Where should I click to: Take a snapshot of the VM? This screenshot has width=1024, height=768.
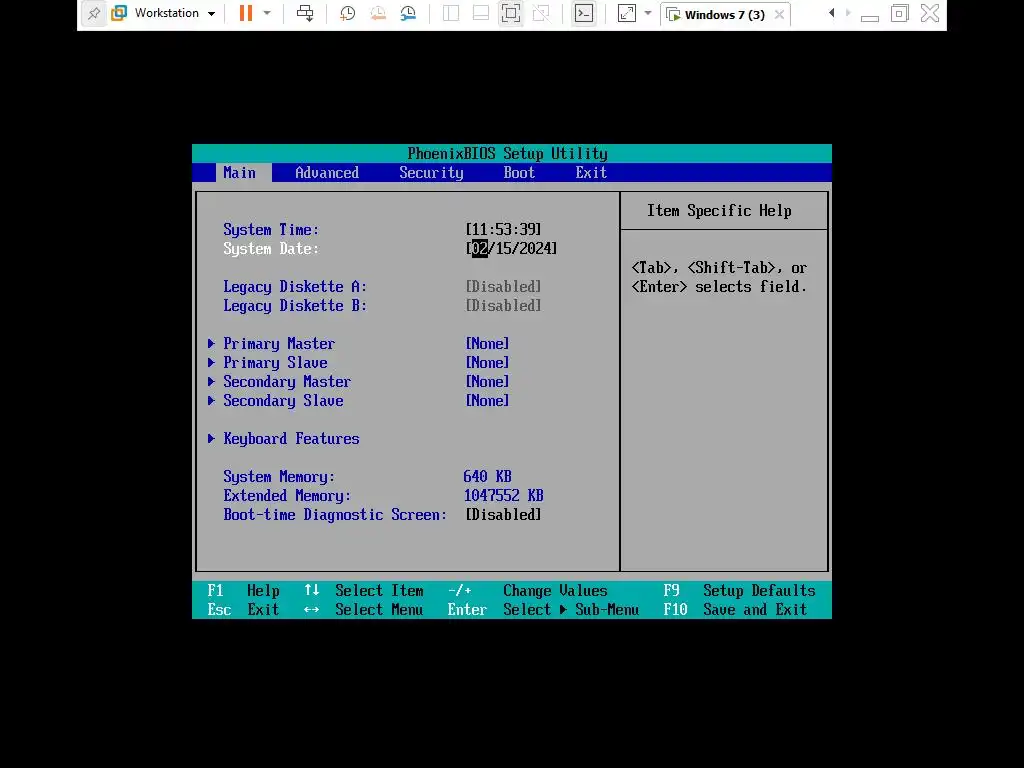347,13
